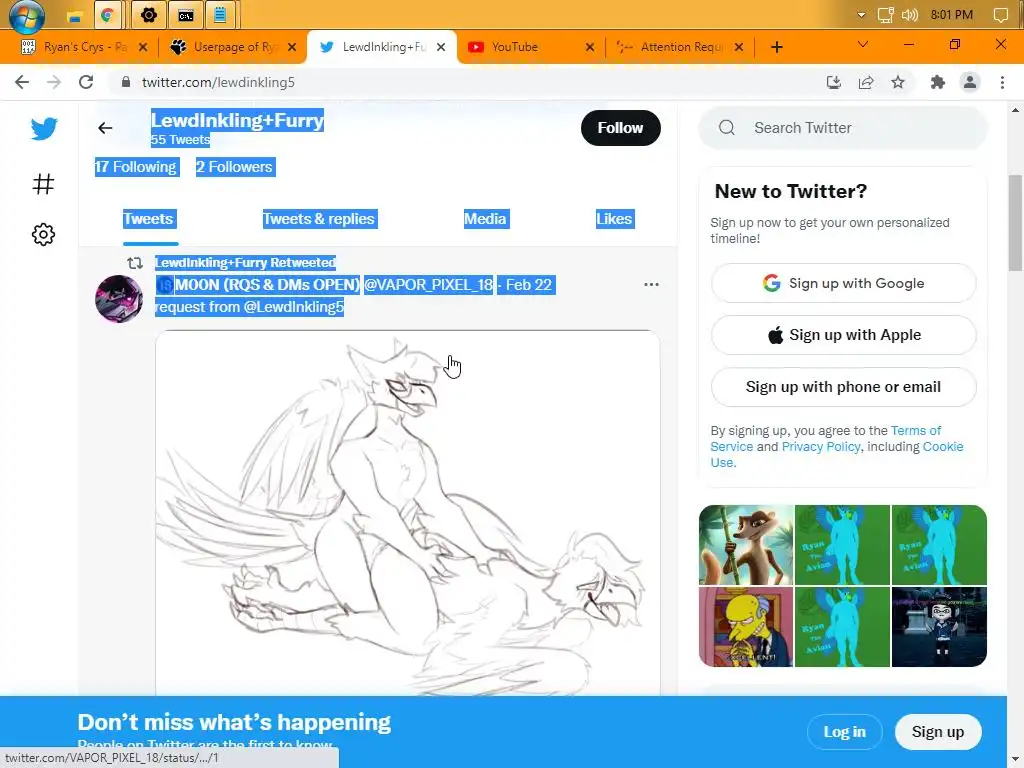Select the Likes profile tab

tap(614, 219)
